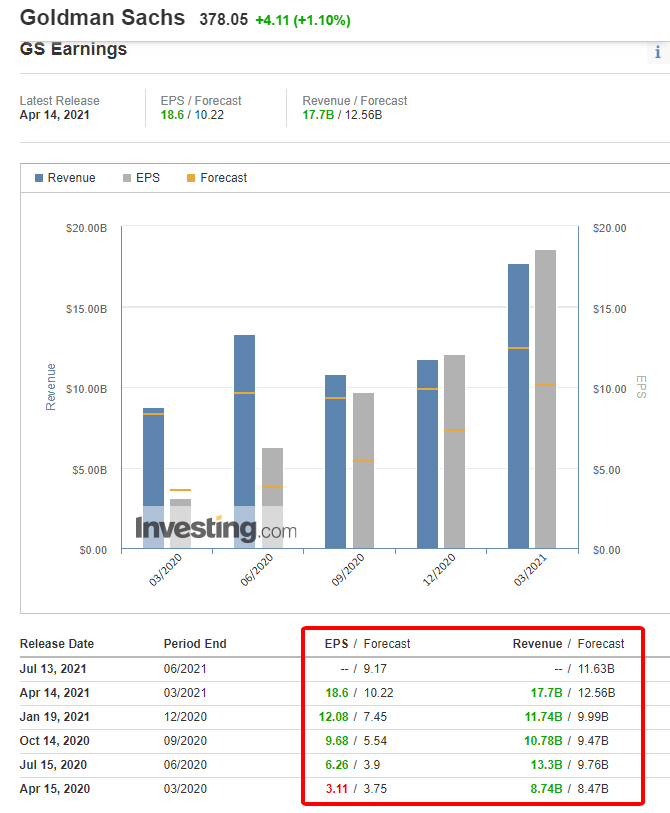Click the 10.78B revenue value
670x813 pixels.
pyautogui.click(x=543, y=740)
